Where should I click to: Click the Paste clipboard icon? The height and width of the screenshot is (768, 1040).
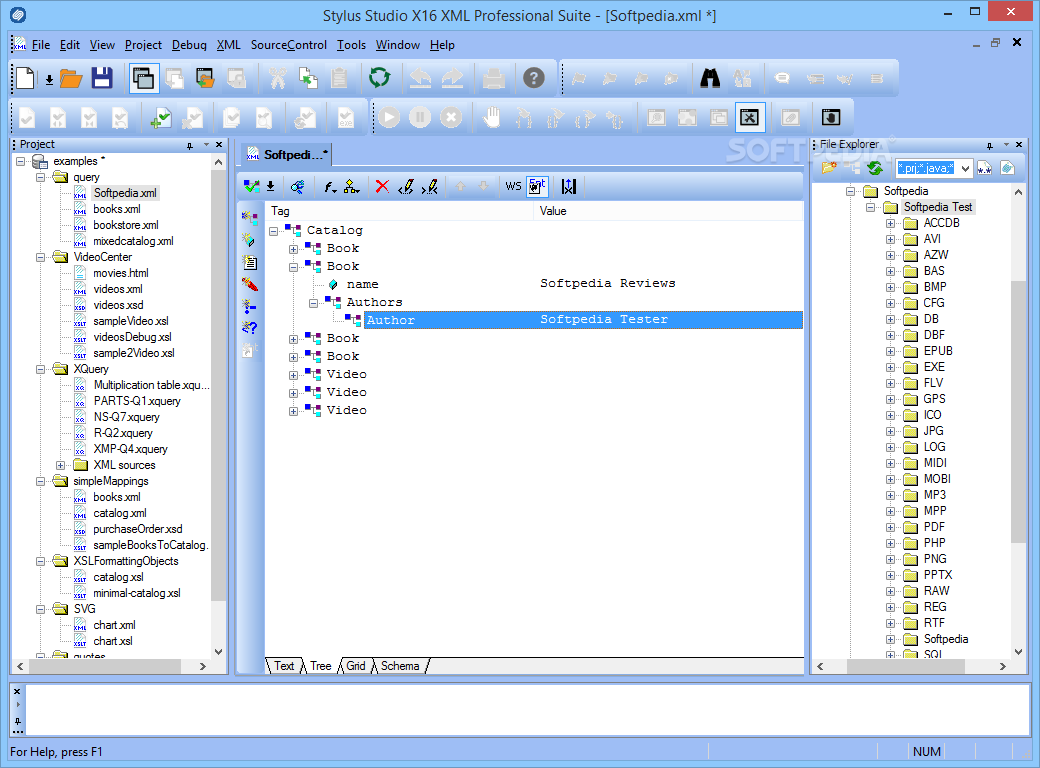click(x=339, y=78)
